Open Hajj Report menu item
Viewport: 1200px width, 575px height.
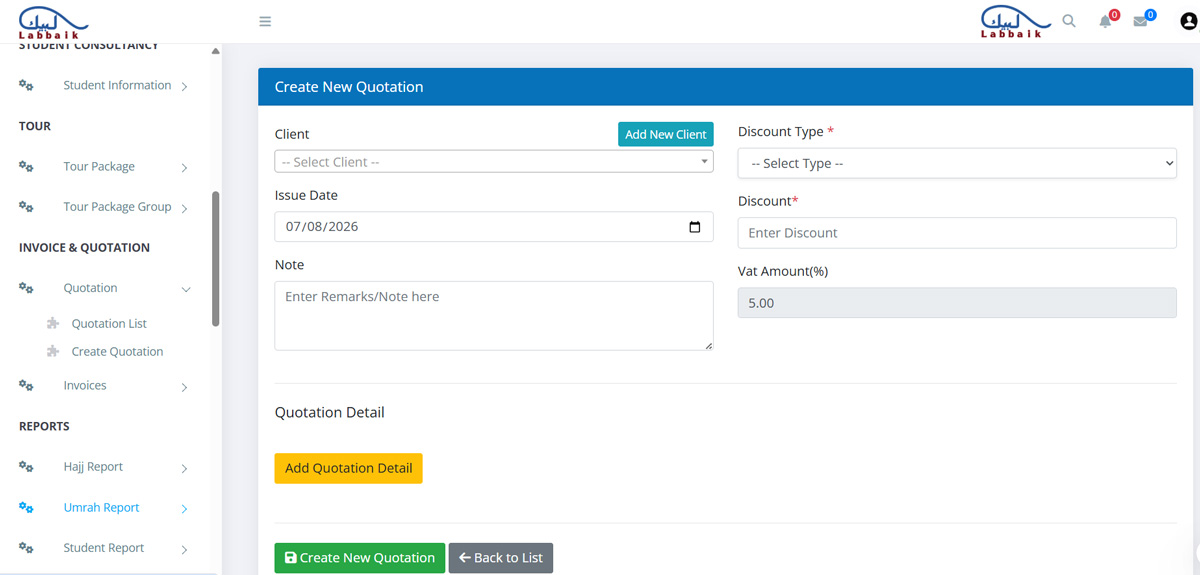(93, 467)
